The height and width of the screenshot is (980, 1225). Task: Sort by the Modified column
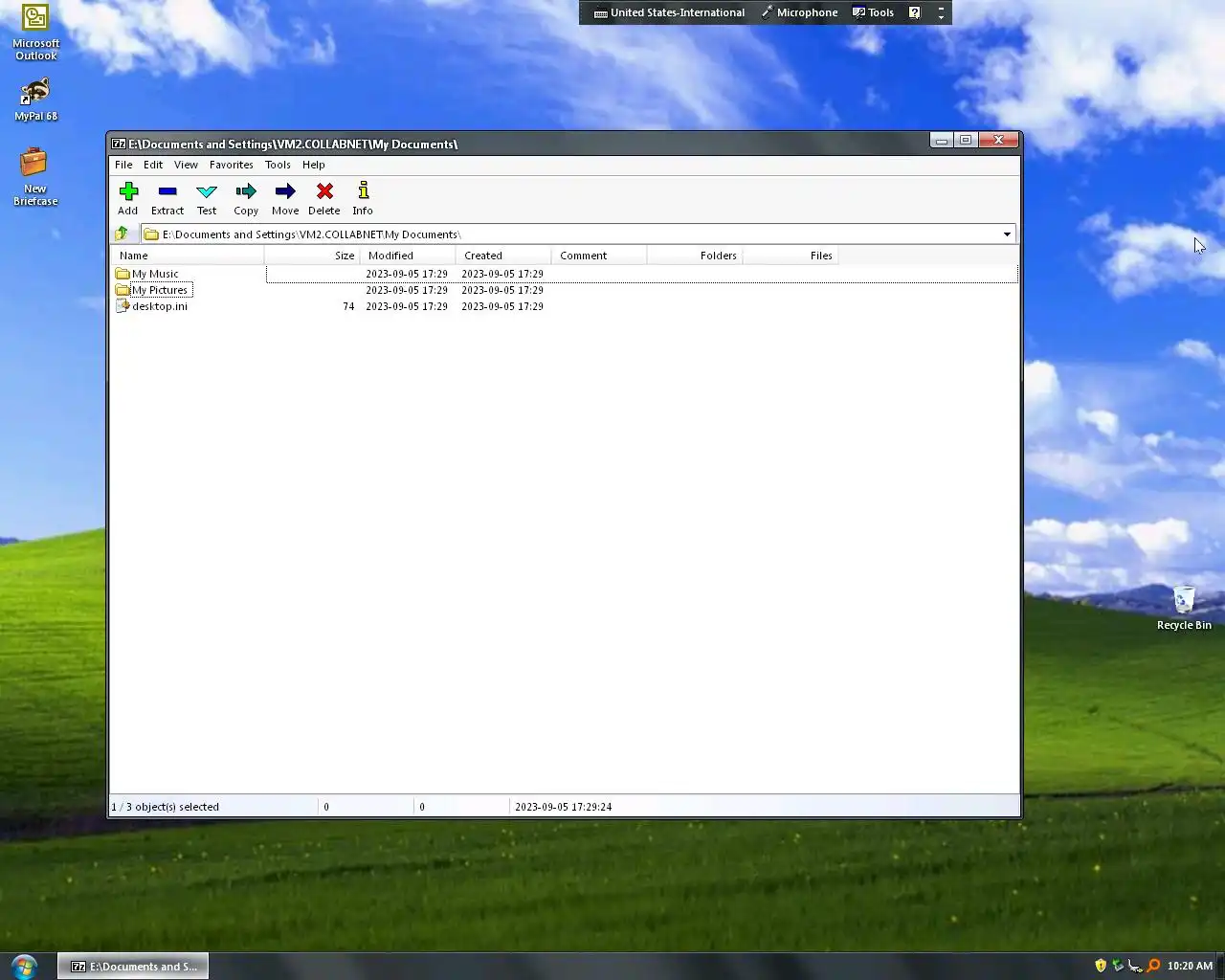408,256
